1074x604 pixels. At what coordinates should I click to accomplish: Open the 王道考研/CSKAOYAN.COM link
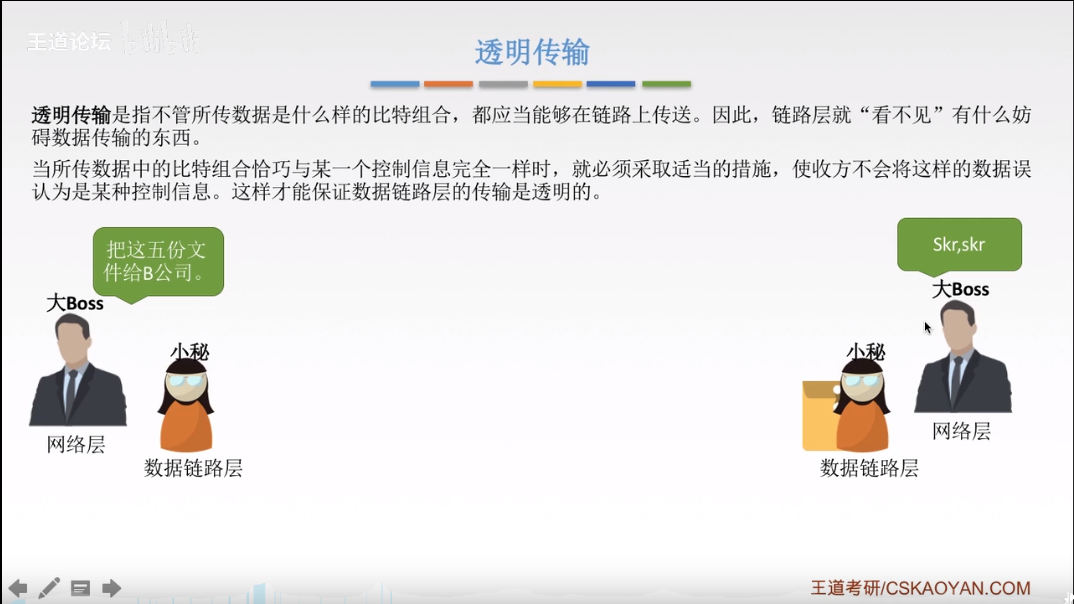[918, 585]
